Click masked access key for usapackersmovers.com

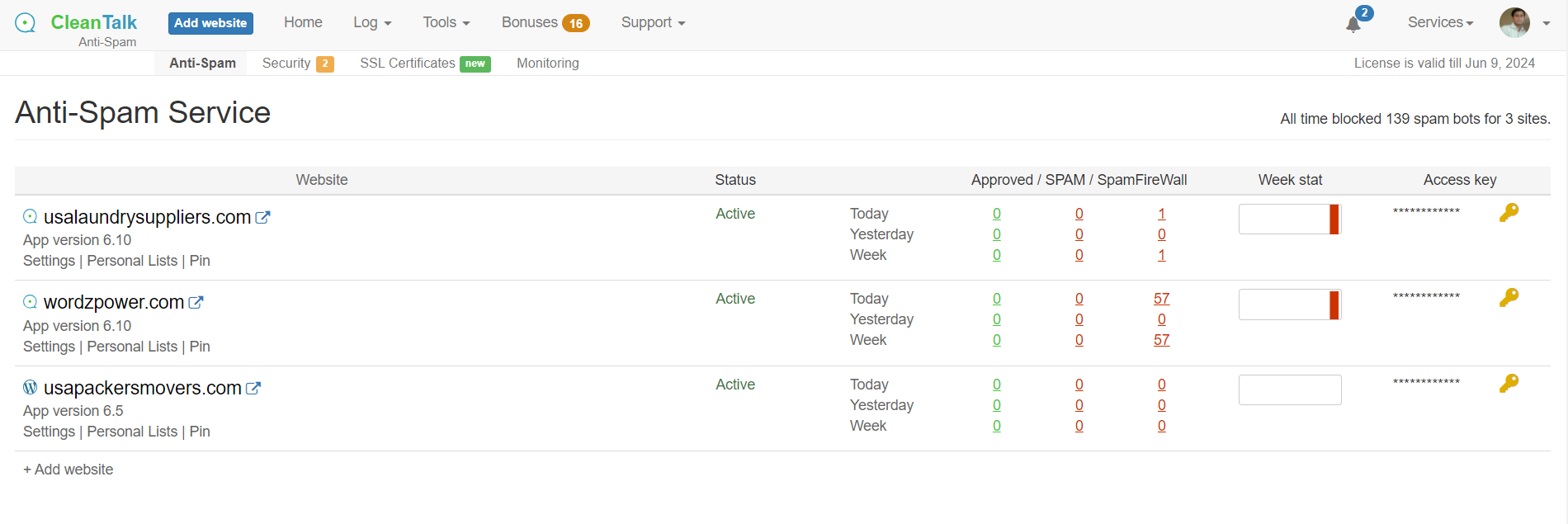(x=1426, y=383)
